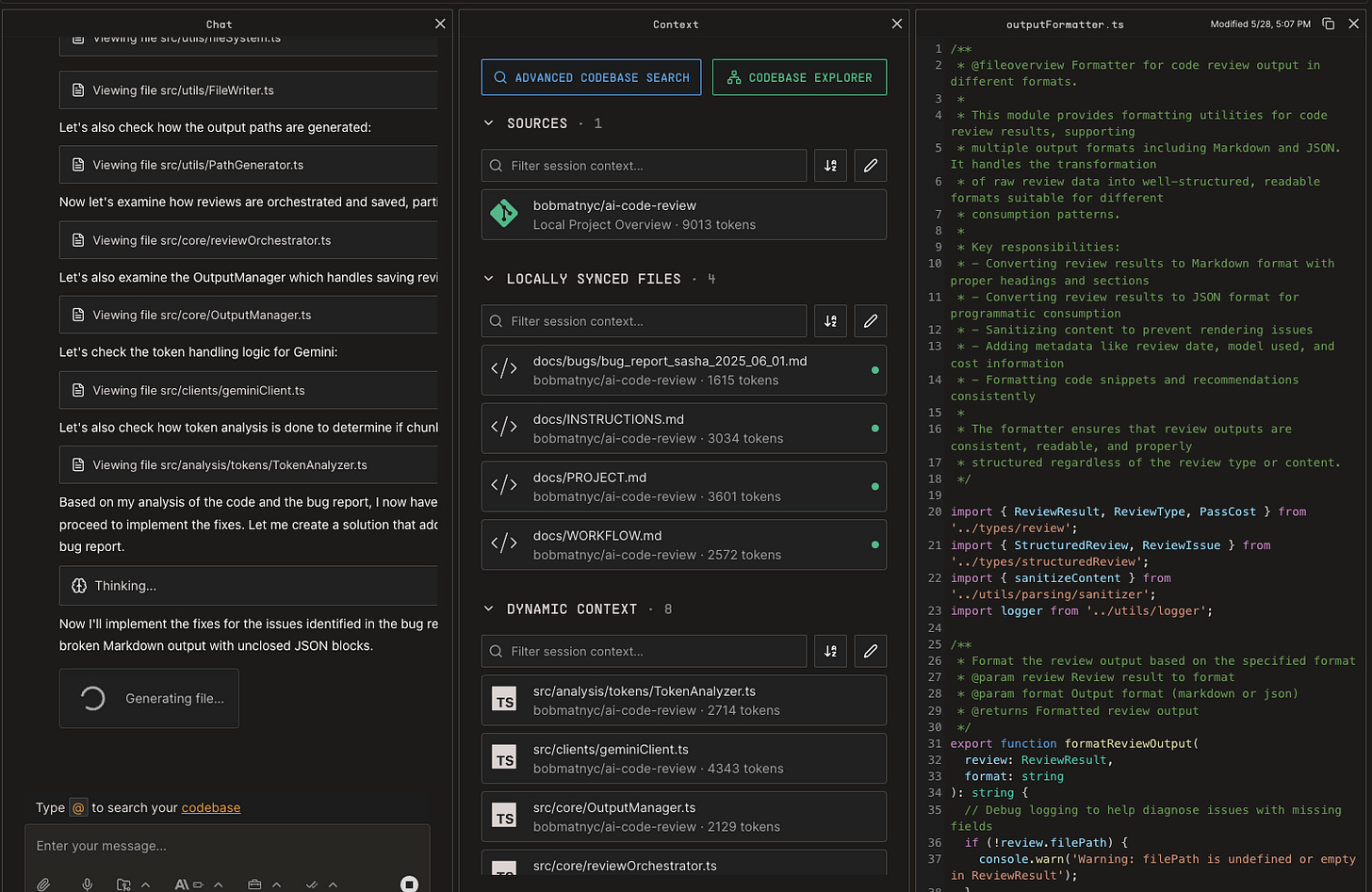
Task: Click edit pencil for Dynamic Context
Action: 870,651
